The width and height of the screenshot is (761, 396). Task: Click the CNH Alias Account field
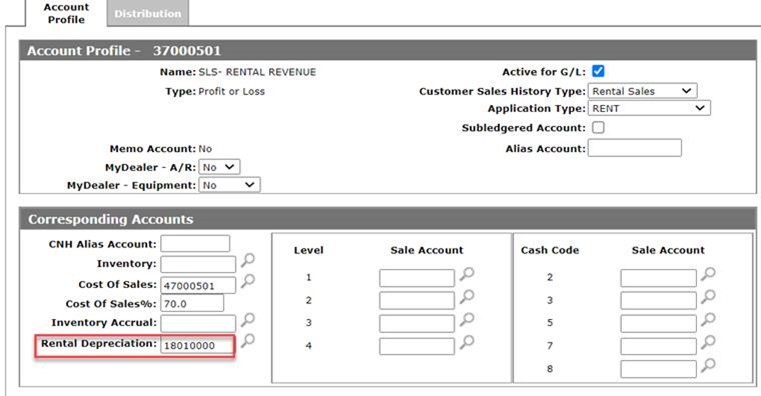point(195,244)
